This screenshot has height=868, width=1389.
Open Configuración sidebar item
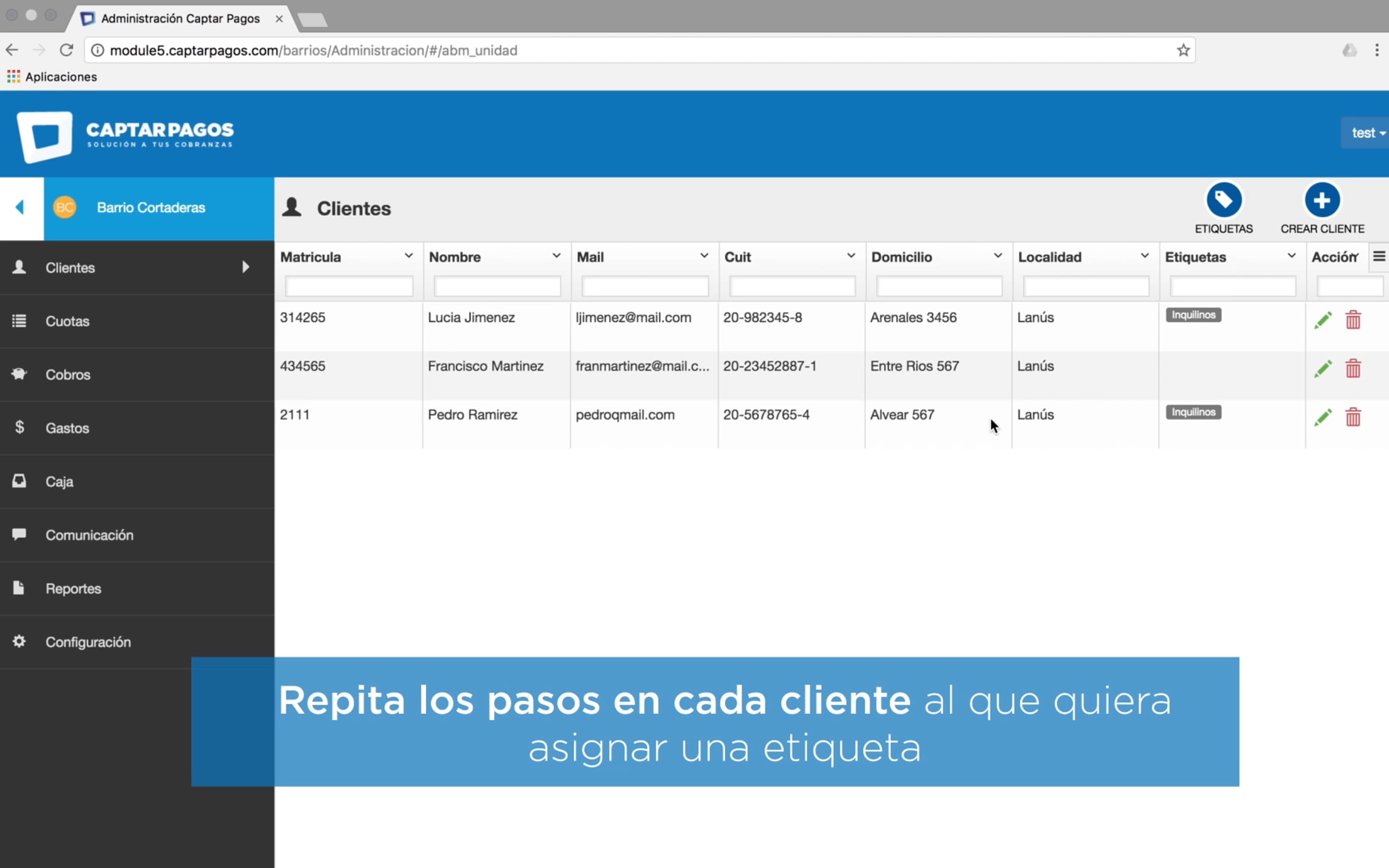(x=88, y=642)
